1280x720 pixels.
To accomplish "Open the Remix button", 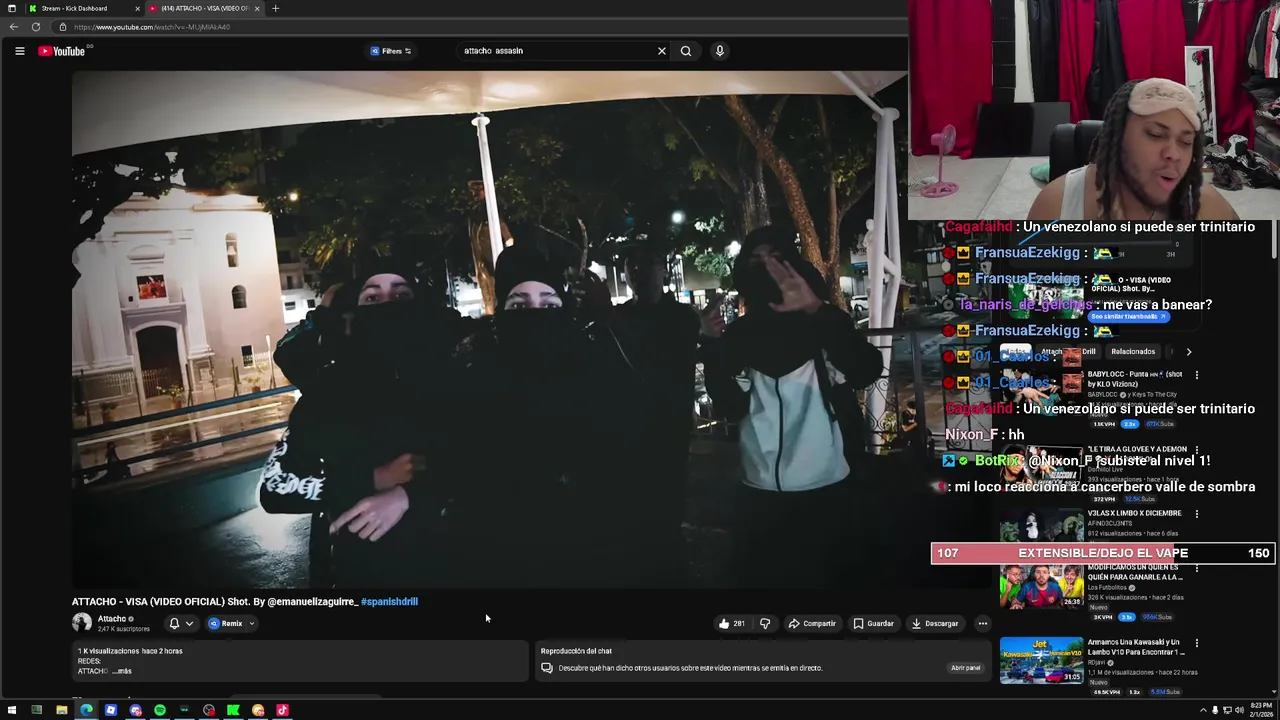I will (x=226, y=624).
